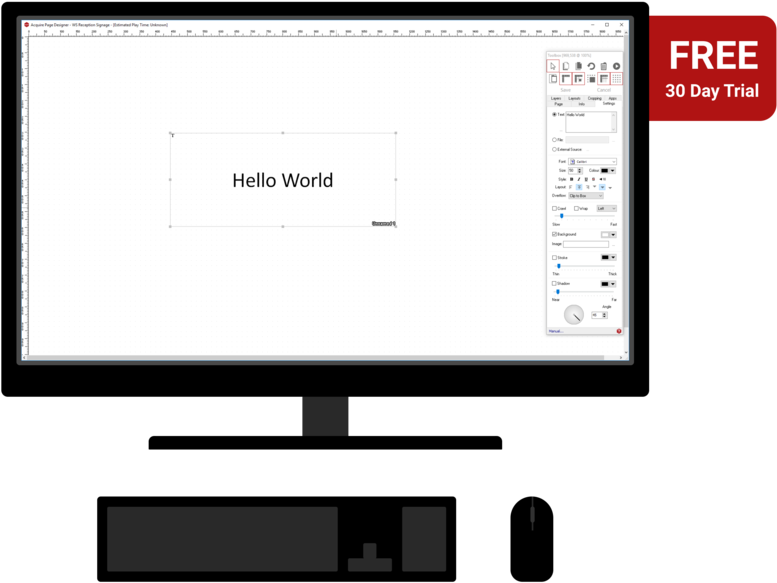
Task: Enable the Stroke checkbox
Action: 555,257
